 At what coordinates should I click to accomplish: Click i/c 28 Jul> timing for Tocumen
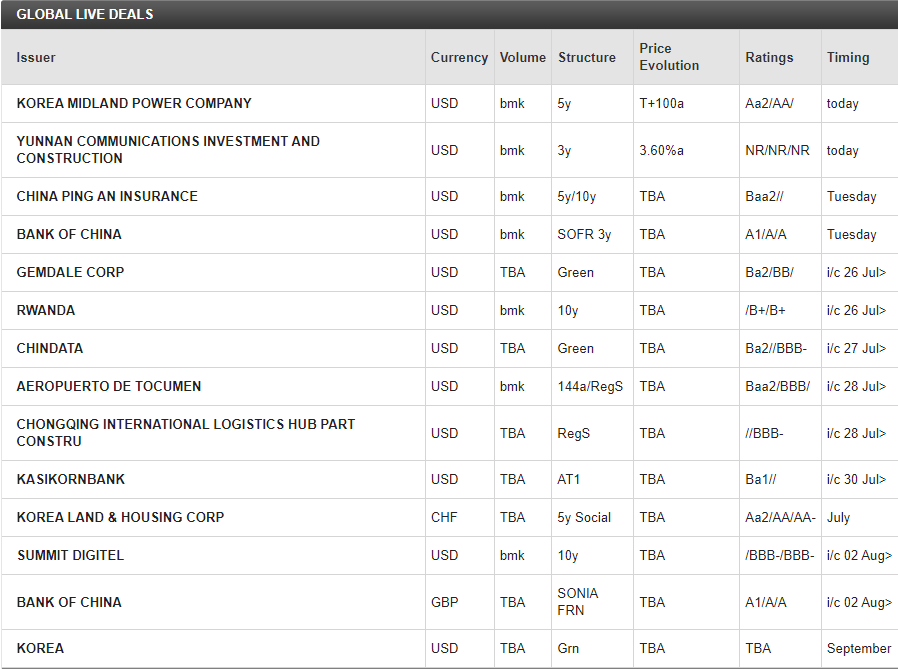click(x=856, y=386)
